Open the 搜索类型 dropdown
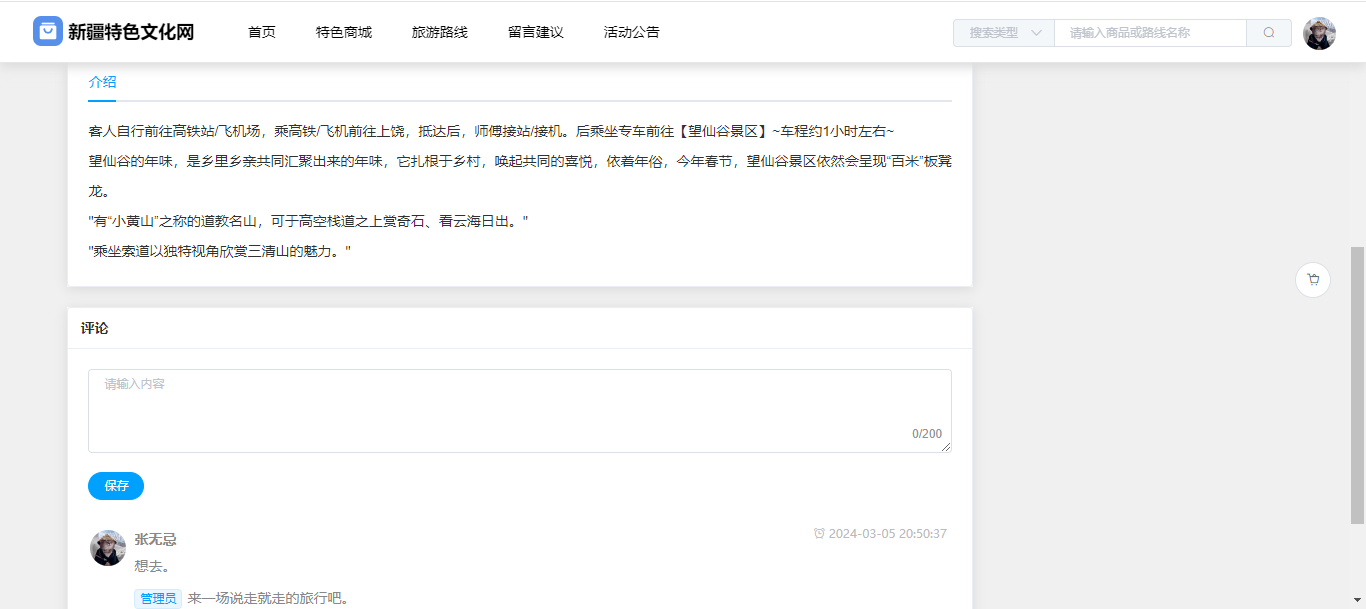The height and width of the screenshot is (609, 1366). pyautogui.click(x=1004, y=33)
